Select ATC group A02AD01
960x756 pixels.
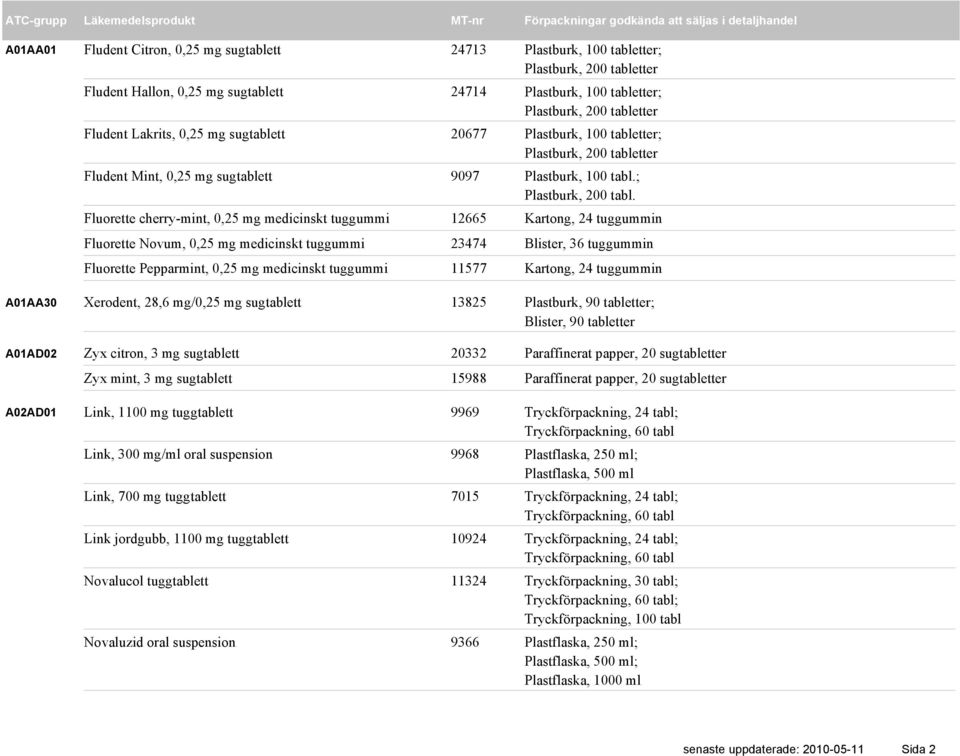point(31,413)
